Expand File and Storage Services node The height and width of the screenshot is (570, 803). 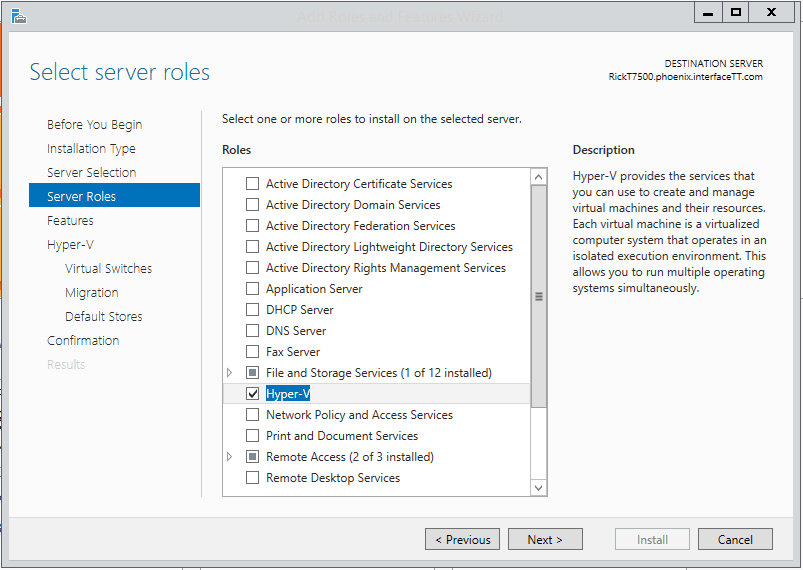point(230,373)
